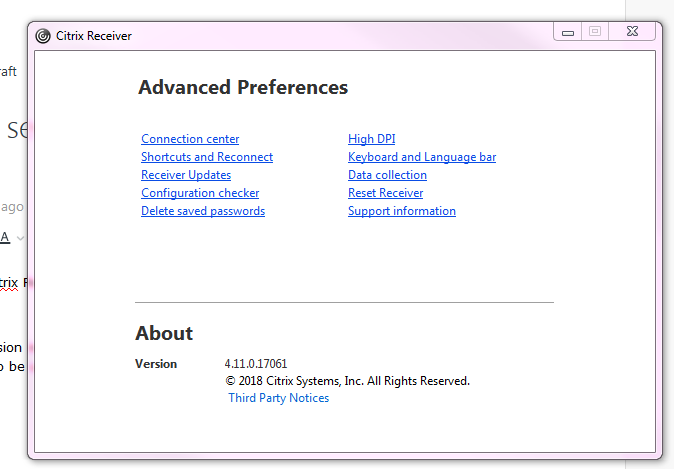Close the Citrix Receiver window

tap(634, 32)
